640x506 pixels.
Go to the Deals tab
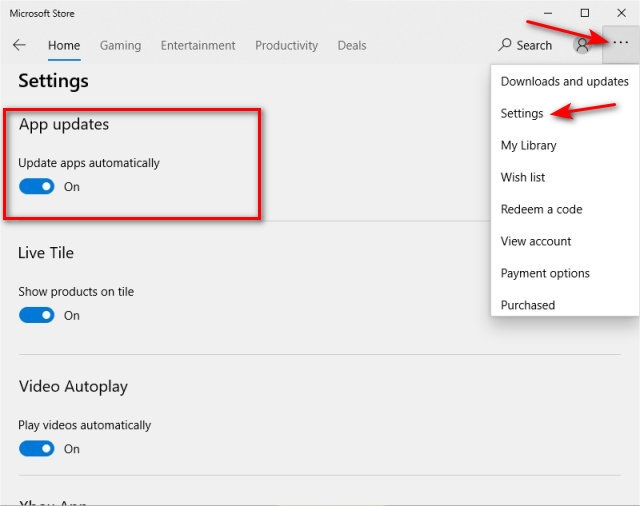352,45
